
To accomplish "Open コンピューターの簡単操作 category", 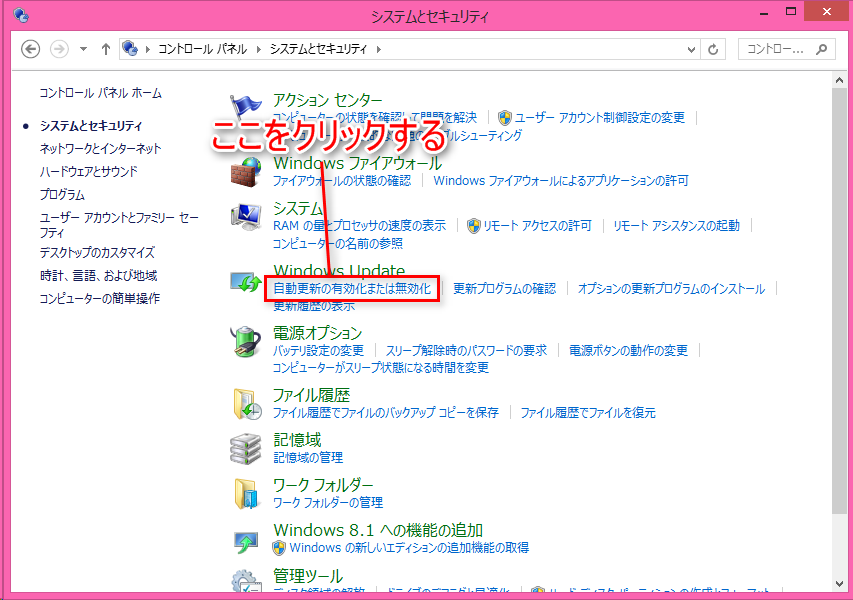I will 100,298.
